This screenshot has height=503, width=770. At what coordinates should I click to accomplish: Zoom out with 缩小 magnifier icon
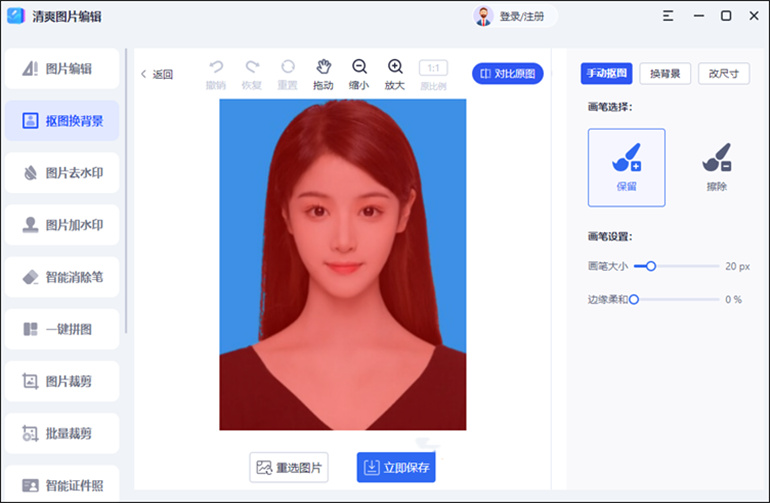(x=359, y=67)
